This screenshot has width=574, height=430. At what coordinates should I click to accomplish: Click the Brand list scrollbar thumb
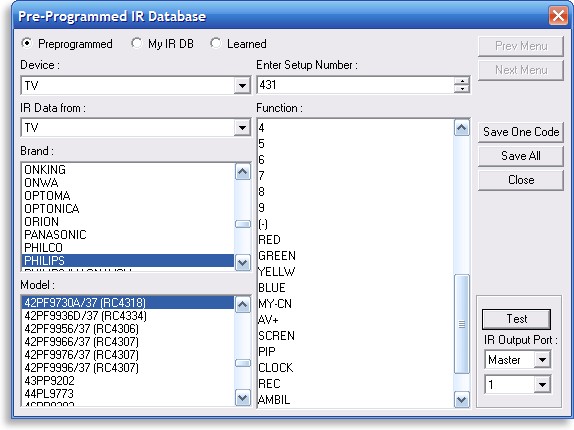tap(242, 224)
